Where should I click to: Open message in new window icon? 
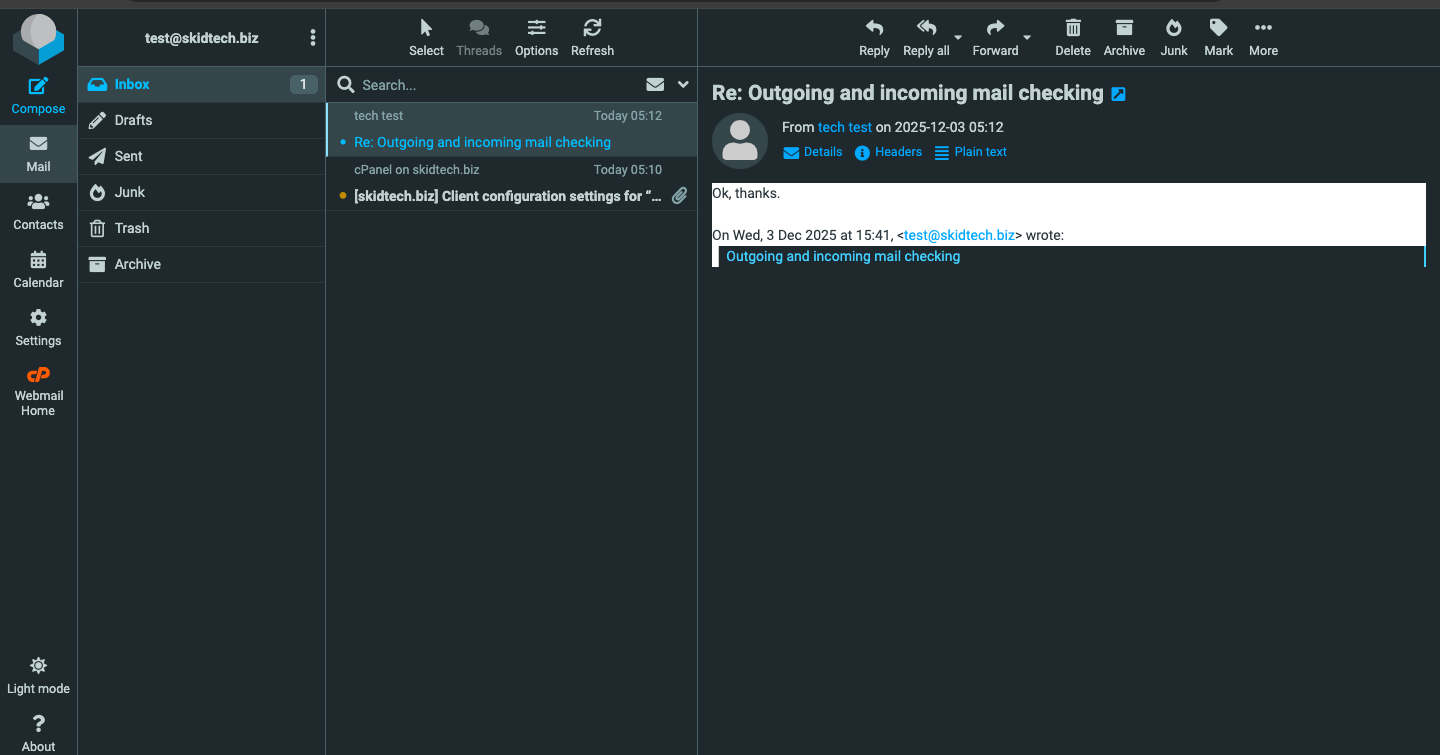click(x=1119, y=94)
